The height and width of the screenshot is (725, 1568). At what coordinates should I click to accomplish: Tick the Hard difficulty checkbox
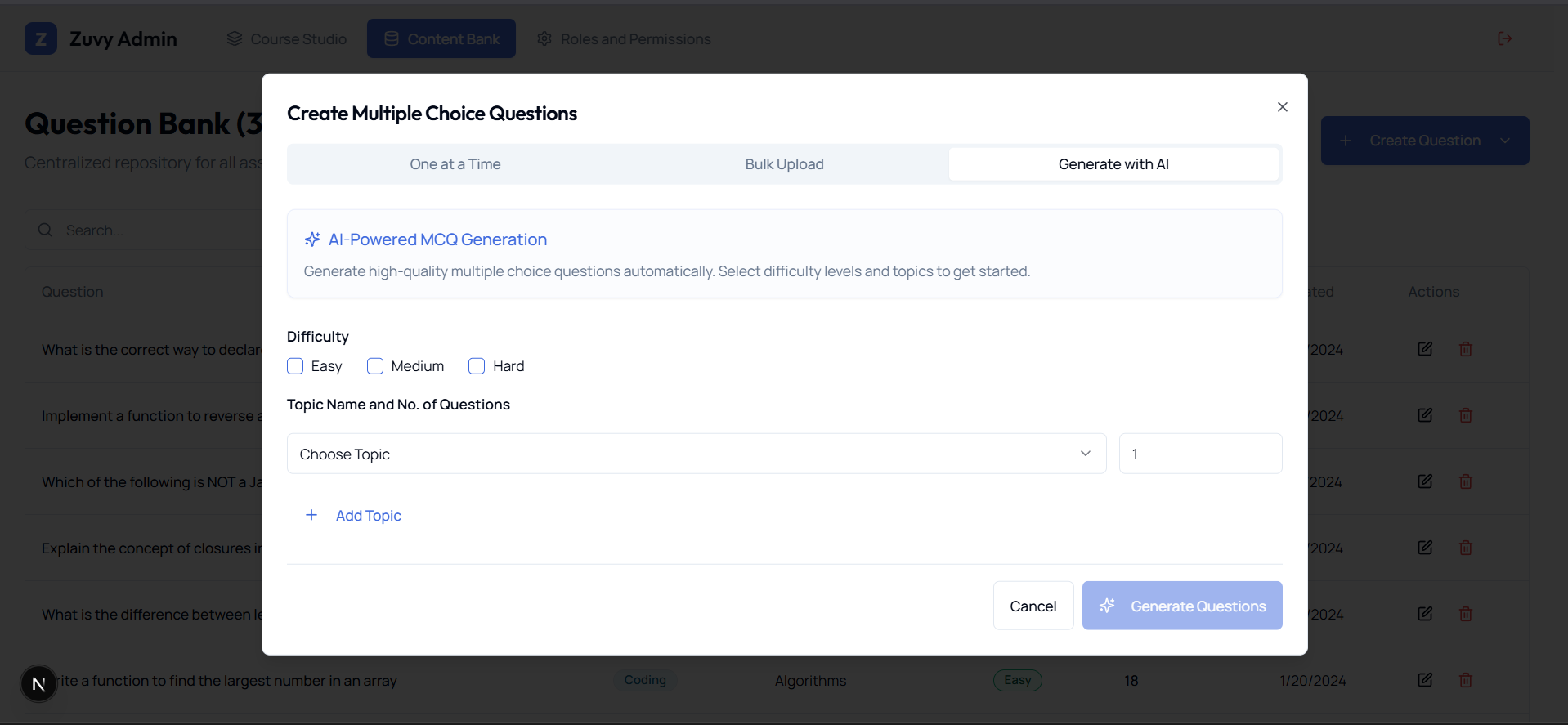click(477, 366)
